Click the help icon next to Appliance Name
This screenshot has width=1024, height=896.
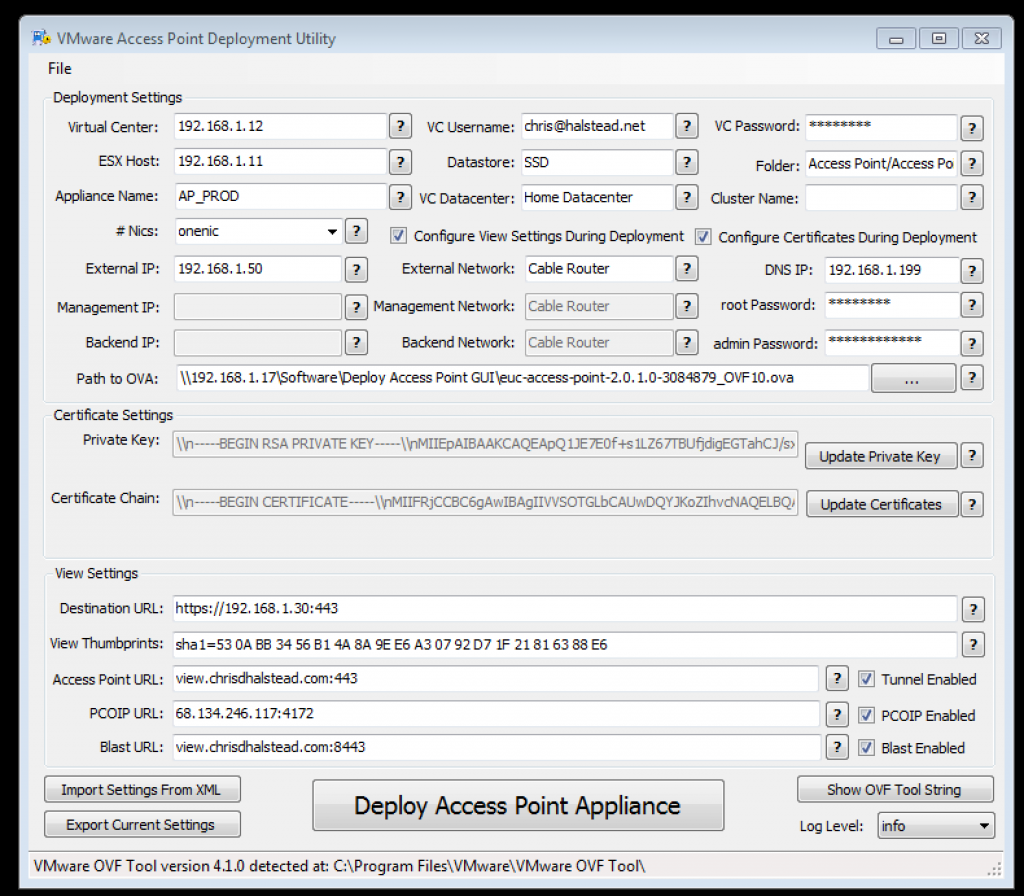click(x=400, y=197)
